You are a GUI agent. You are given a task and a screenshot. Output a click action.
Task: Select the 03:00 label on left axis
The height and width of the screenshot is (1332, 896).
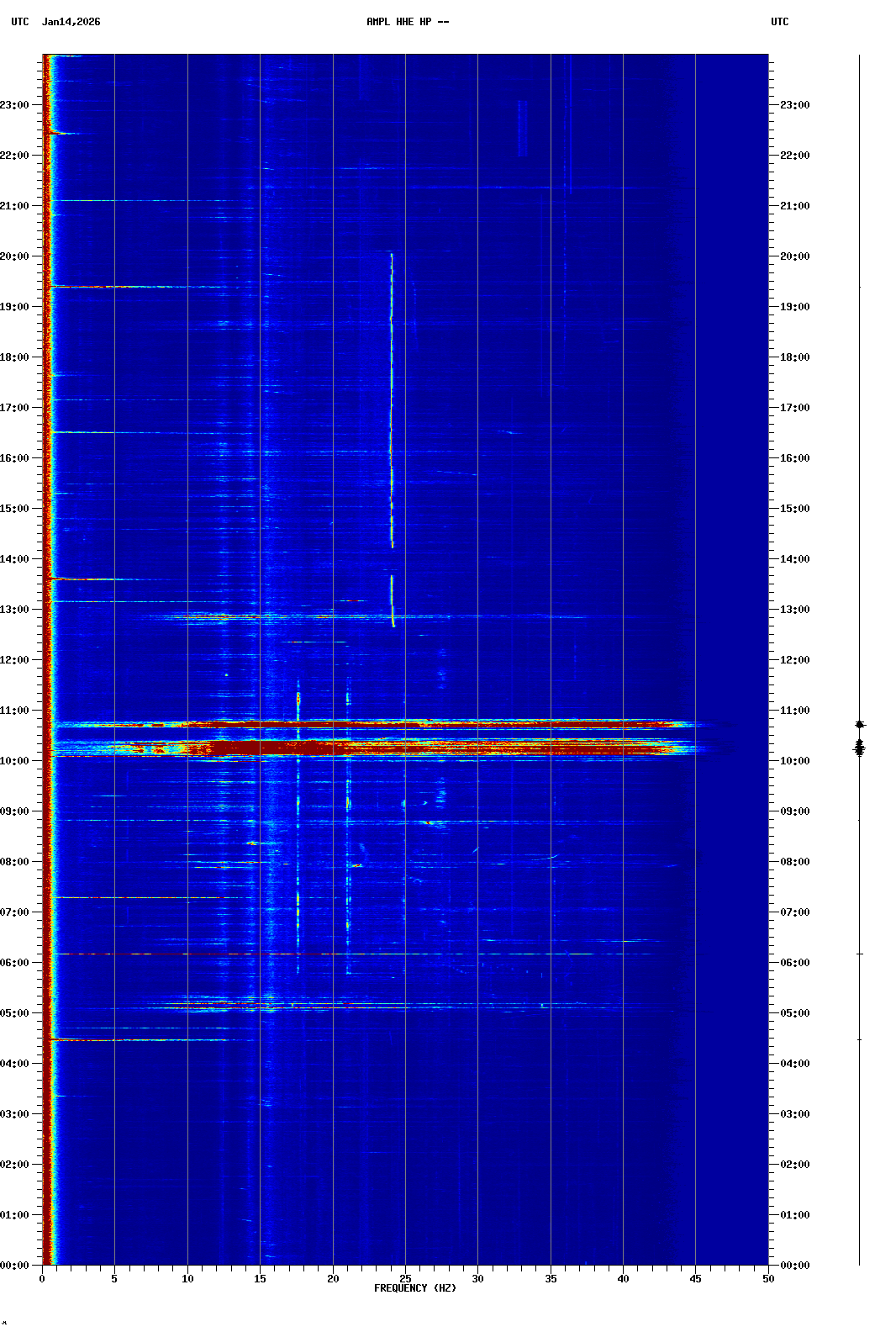pyautogui.click(x=15, y=1114)
